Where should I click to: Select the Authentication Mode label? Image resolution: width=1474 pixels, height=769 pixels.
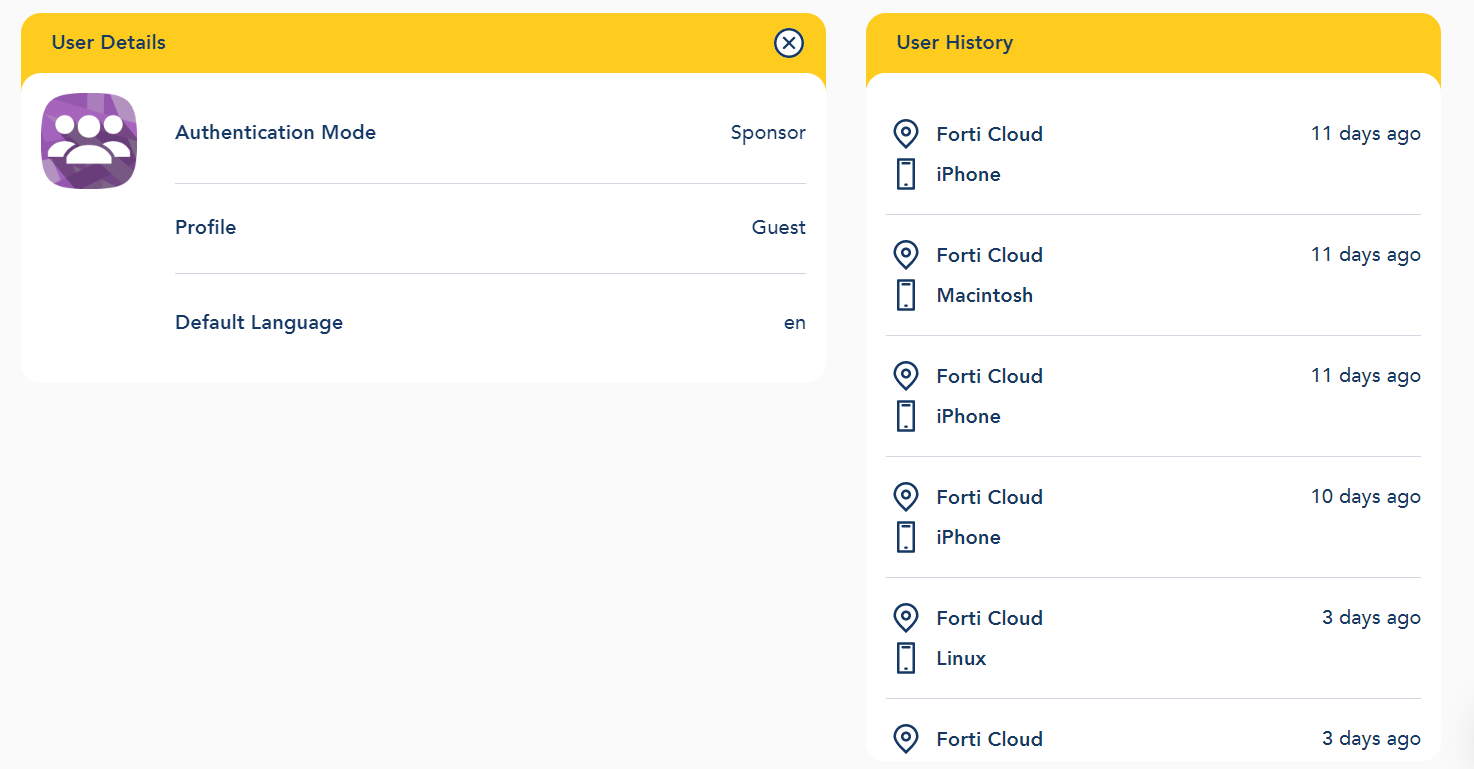(x=275, y=132)
